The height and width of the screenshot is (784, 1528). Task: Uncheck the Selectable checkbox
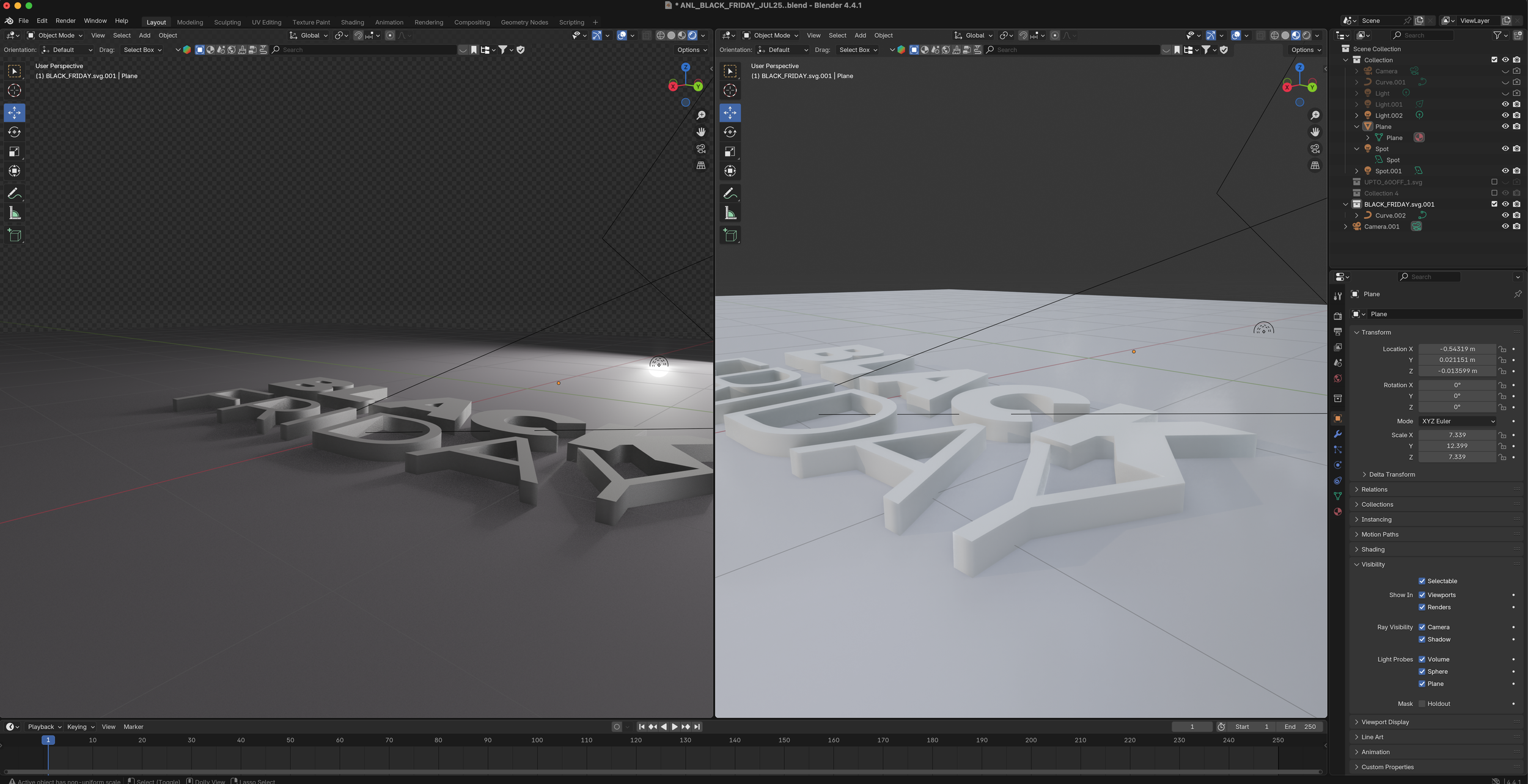(1422, 581)
